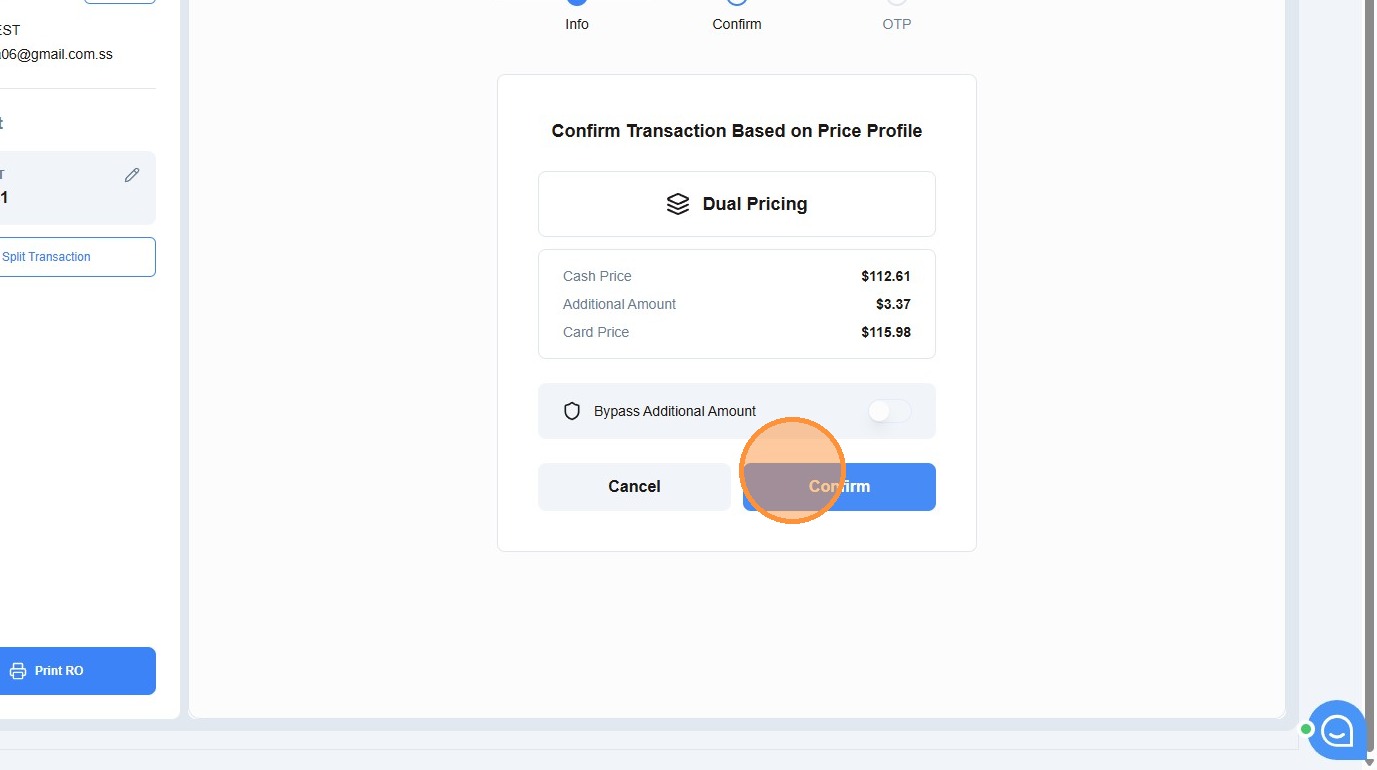Click the Card Price amount $115.98
The image size is (1377, 770).
pos(886,332)
